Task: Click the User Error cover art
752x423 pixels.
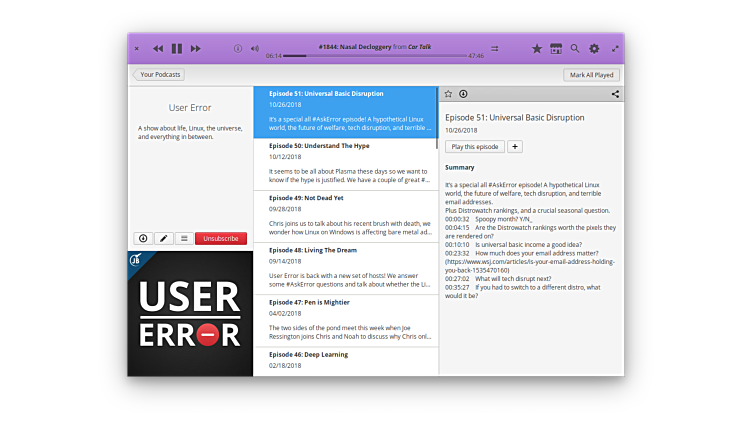Action: tap(190, 313)
